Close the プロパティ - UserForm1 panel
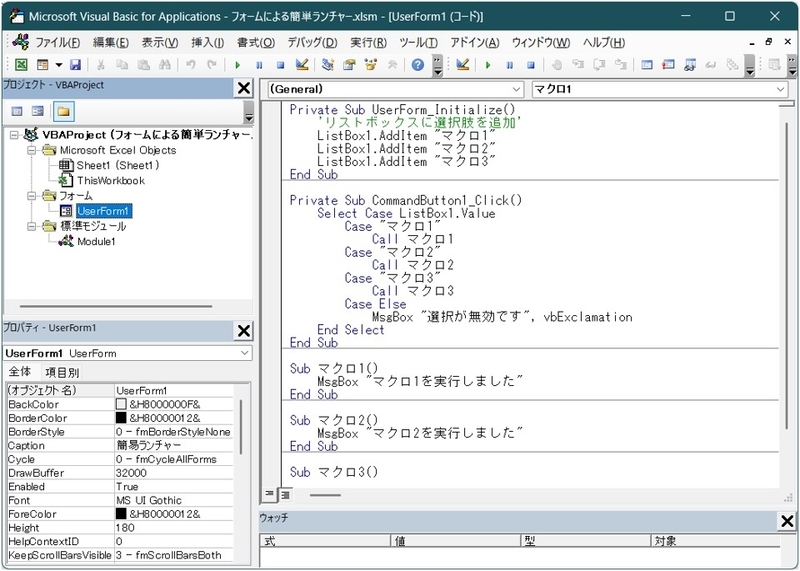This screenshot has width=800, height=571. coord(244,331)
